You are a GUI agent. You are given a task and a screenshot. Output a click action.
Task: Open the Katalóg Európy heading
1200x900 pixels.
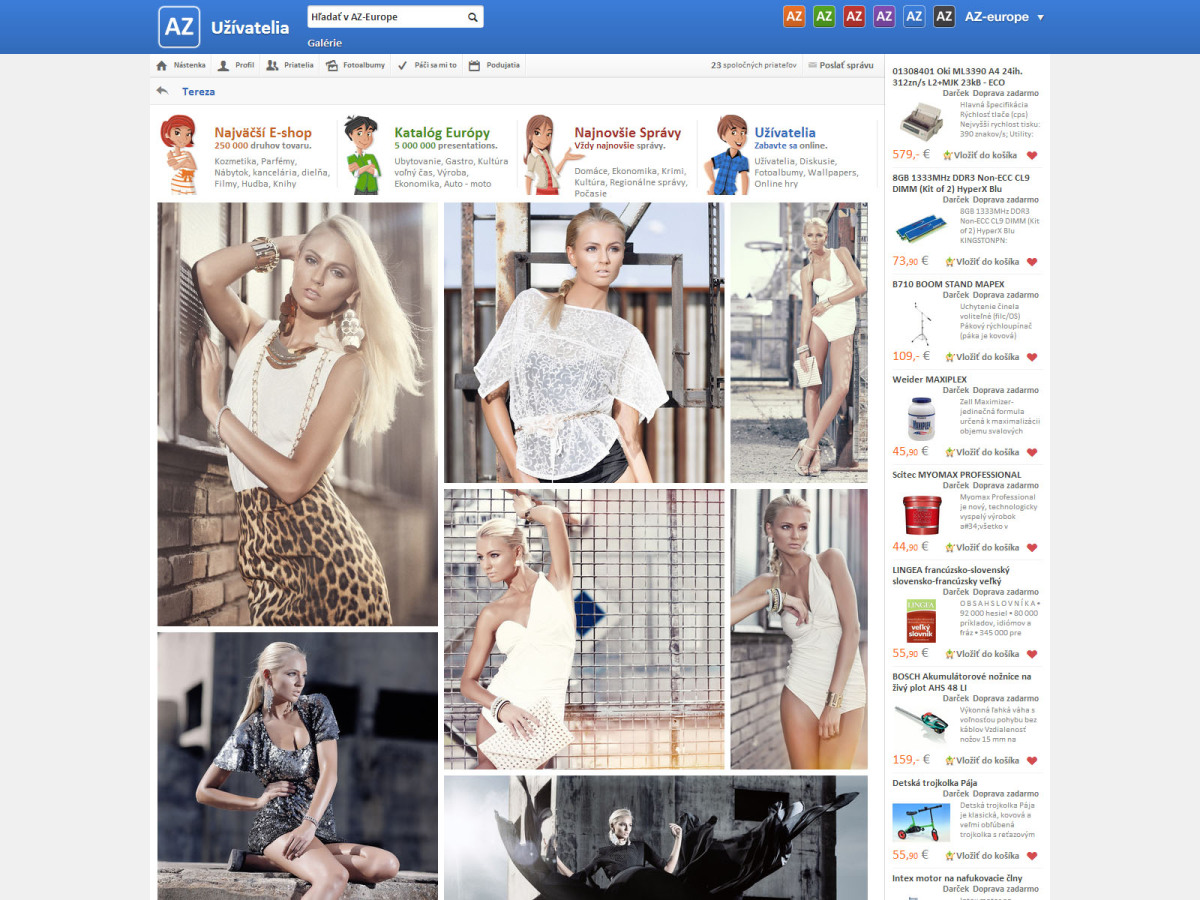[x=442, y=132]
